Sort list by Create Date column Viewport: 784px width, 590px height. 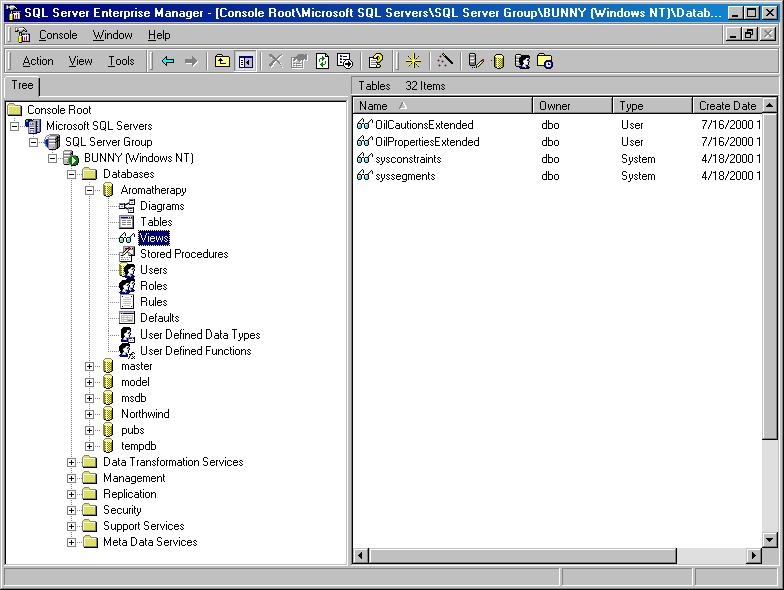click(x=728, y=106)
